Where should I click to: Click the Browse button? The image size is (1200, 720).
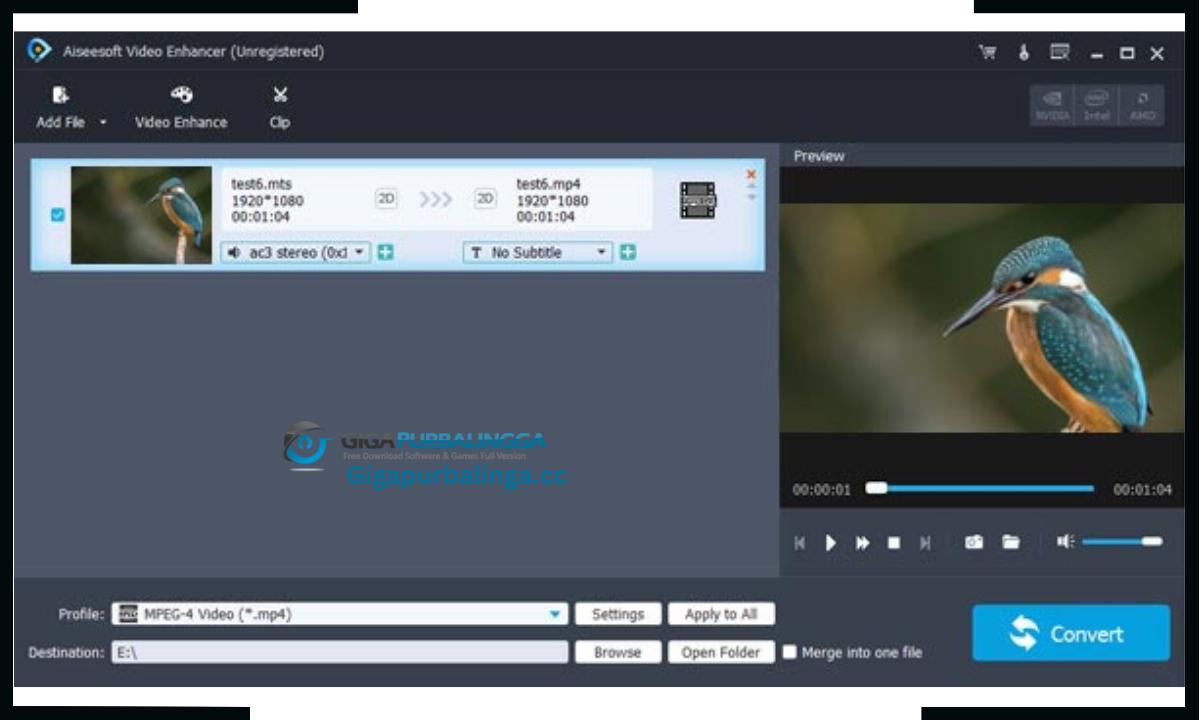point(618,652)
